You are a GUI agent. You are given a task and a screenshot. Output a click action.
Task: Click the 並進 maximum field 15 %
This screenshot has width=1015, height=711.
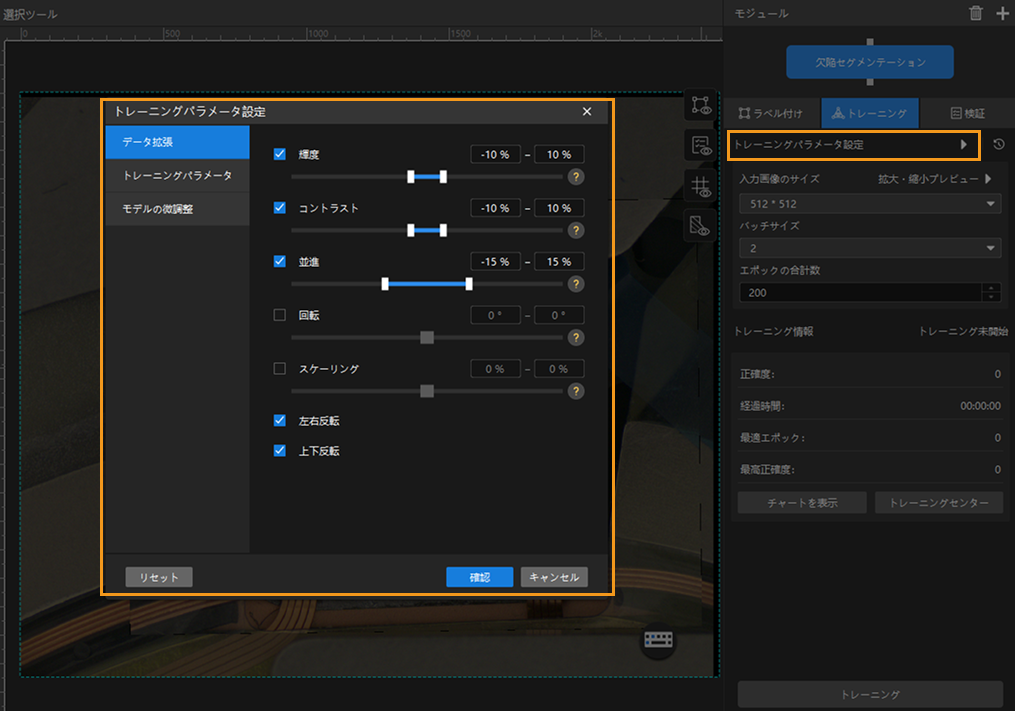pos(559,262)
